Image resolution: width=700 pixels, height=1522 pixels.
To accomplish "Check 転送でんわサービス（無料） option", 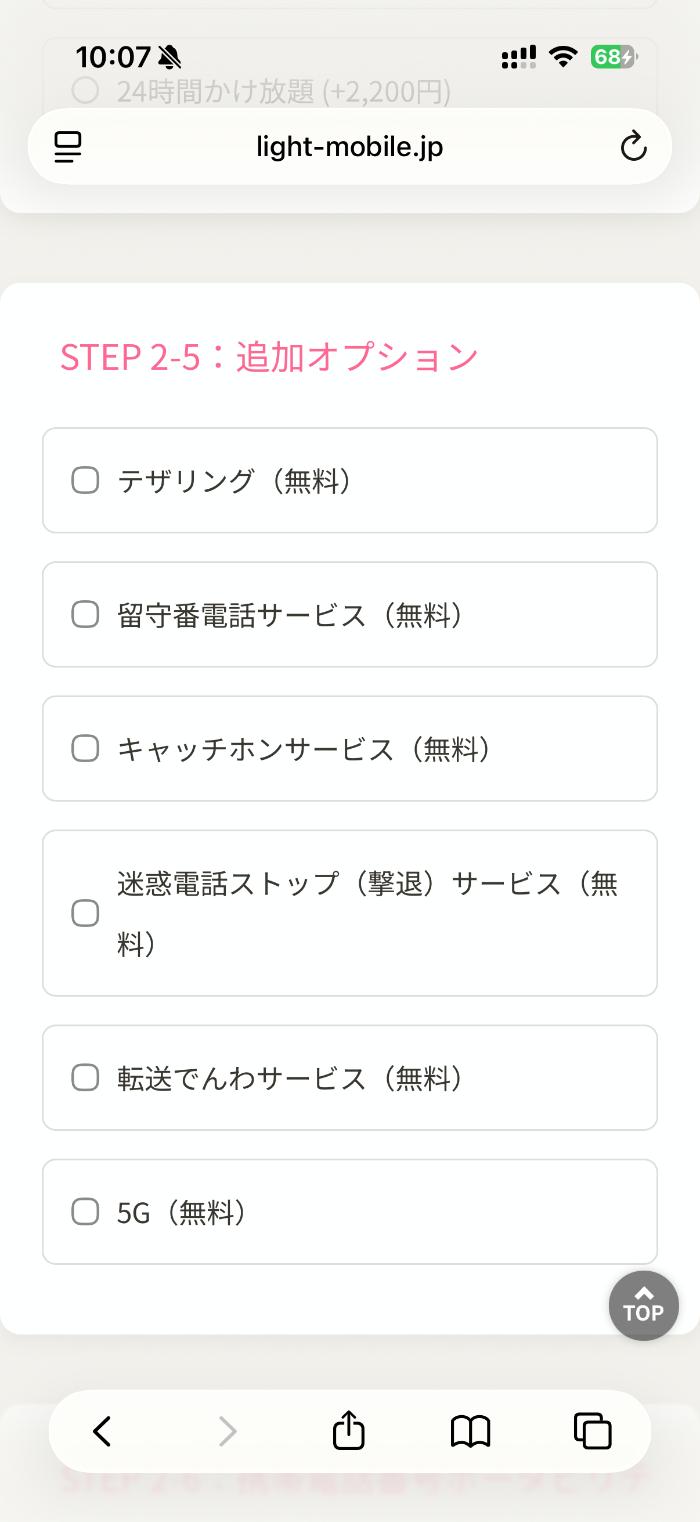I will pos(86,1078).
